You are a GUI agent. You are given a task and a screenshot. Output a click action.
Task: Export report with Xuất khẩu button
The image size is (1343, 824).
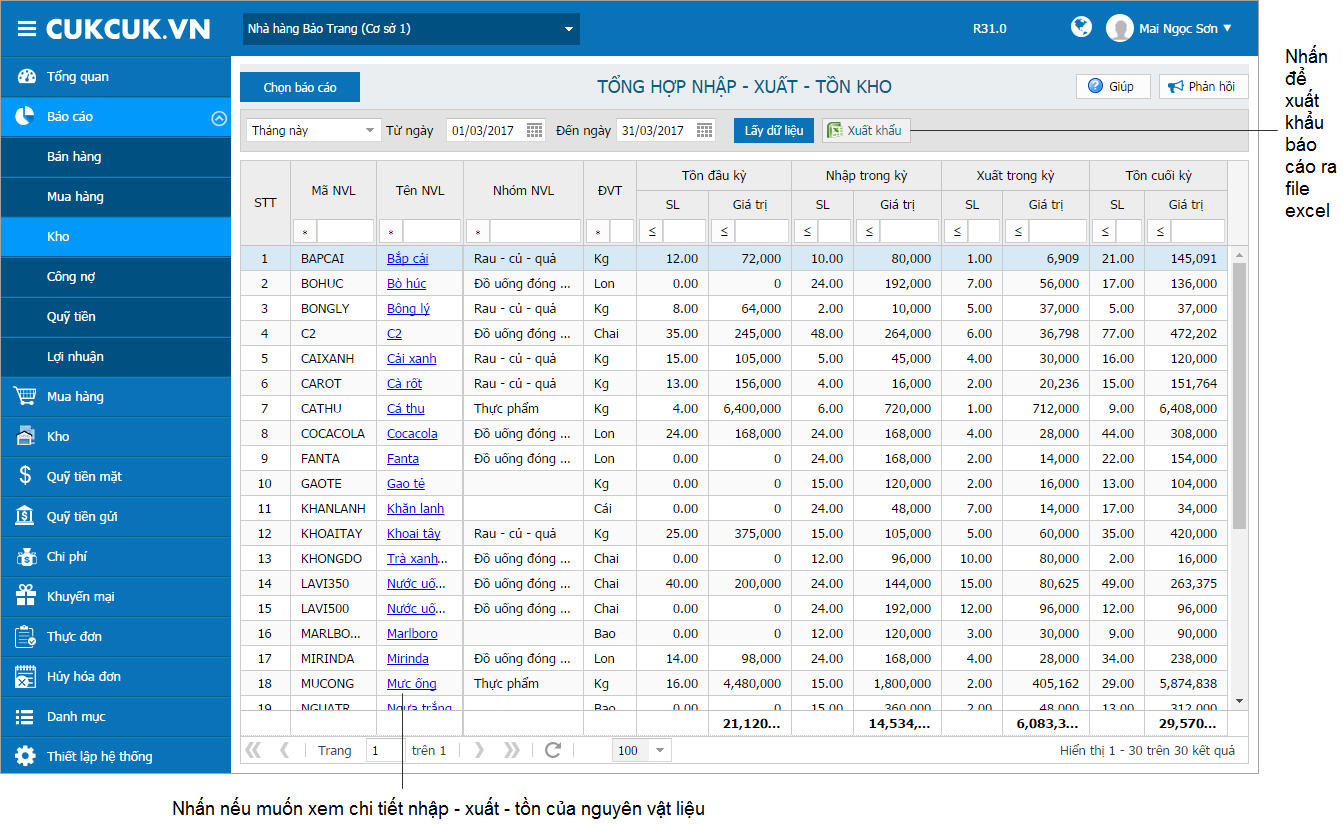coord(866,130)
